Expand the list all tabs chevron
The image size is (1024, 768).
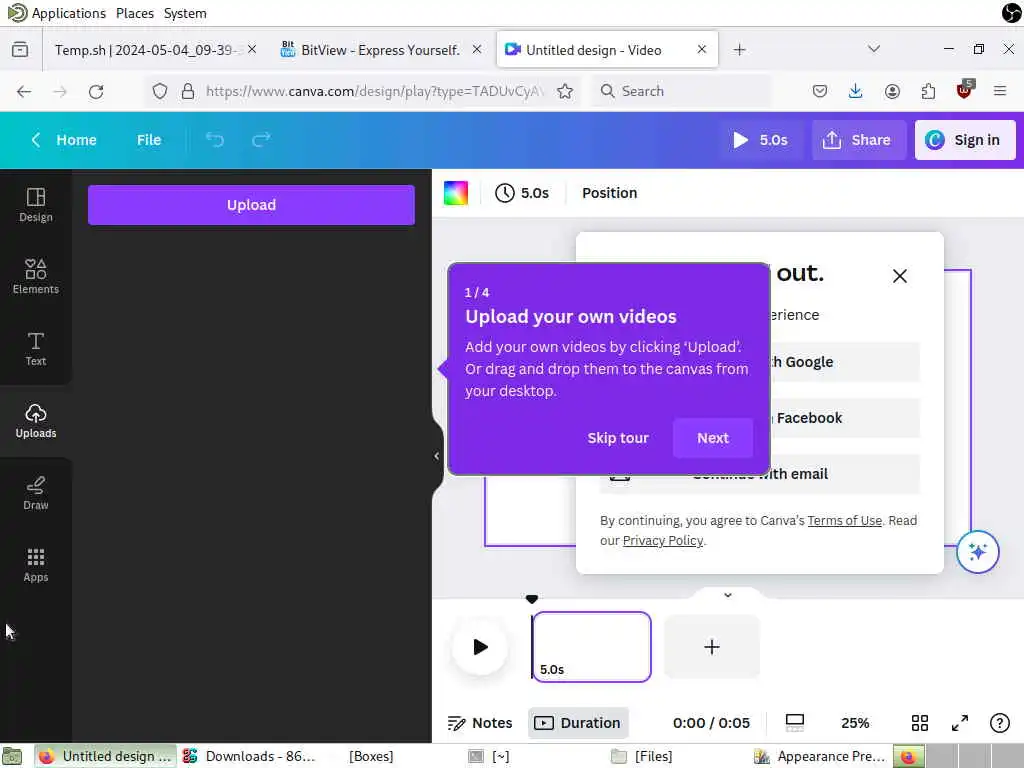point(874,49)
